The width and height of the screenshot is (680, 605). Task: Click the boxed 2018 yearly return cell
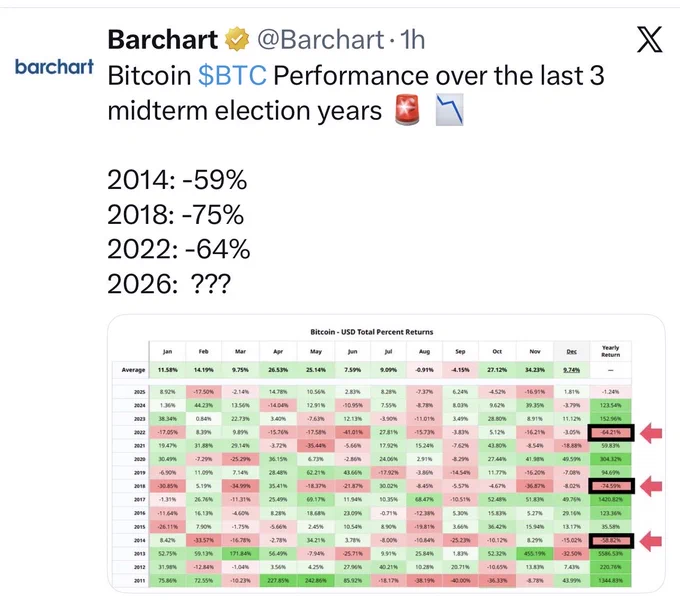click(x=611, y=486)
